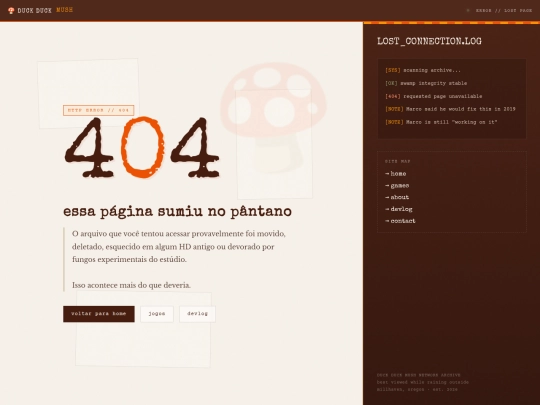The width and height of the screenshot is (540, 405).
Task: Click the large 404 heading
Action: coord(142,147)
